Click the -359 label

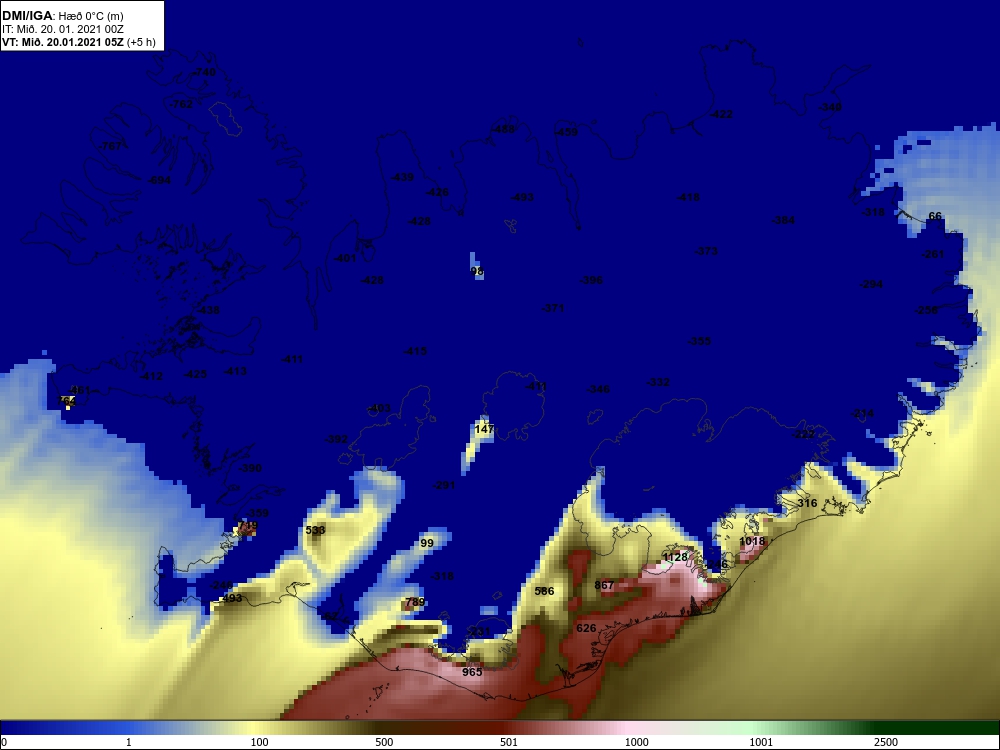pos(257,513)
